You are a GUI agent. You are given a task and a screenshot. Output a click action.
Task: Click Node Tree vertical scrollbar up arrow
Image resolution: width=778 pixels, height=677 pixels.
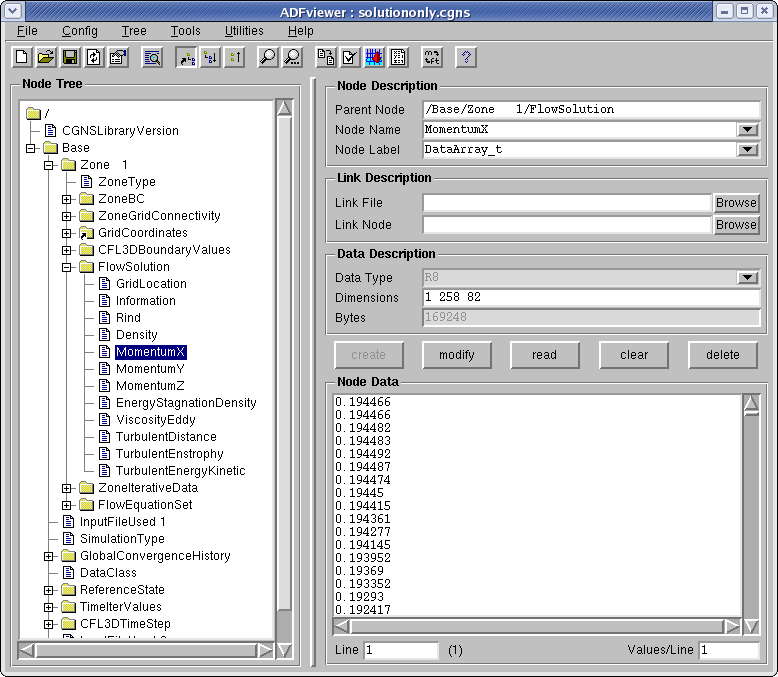click(x=284, y=108)
